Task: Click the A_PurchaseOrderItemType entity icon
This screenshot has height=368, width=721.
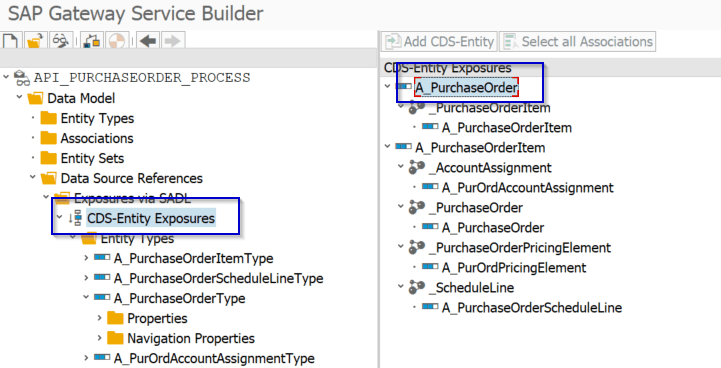Action: (x=102, y=258)
